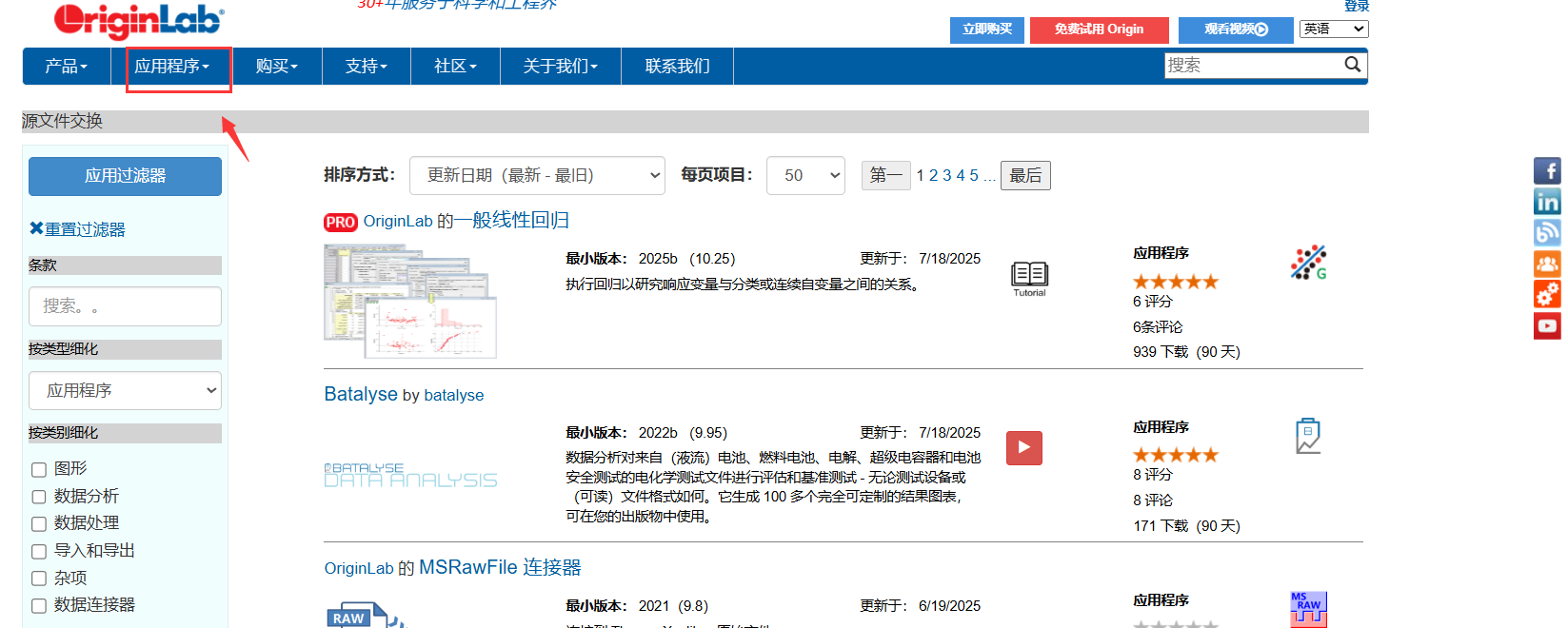1568x628 pixels.
Task: Click the 立即购买 button
Action: coord(987,29)
